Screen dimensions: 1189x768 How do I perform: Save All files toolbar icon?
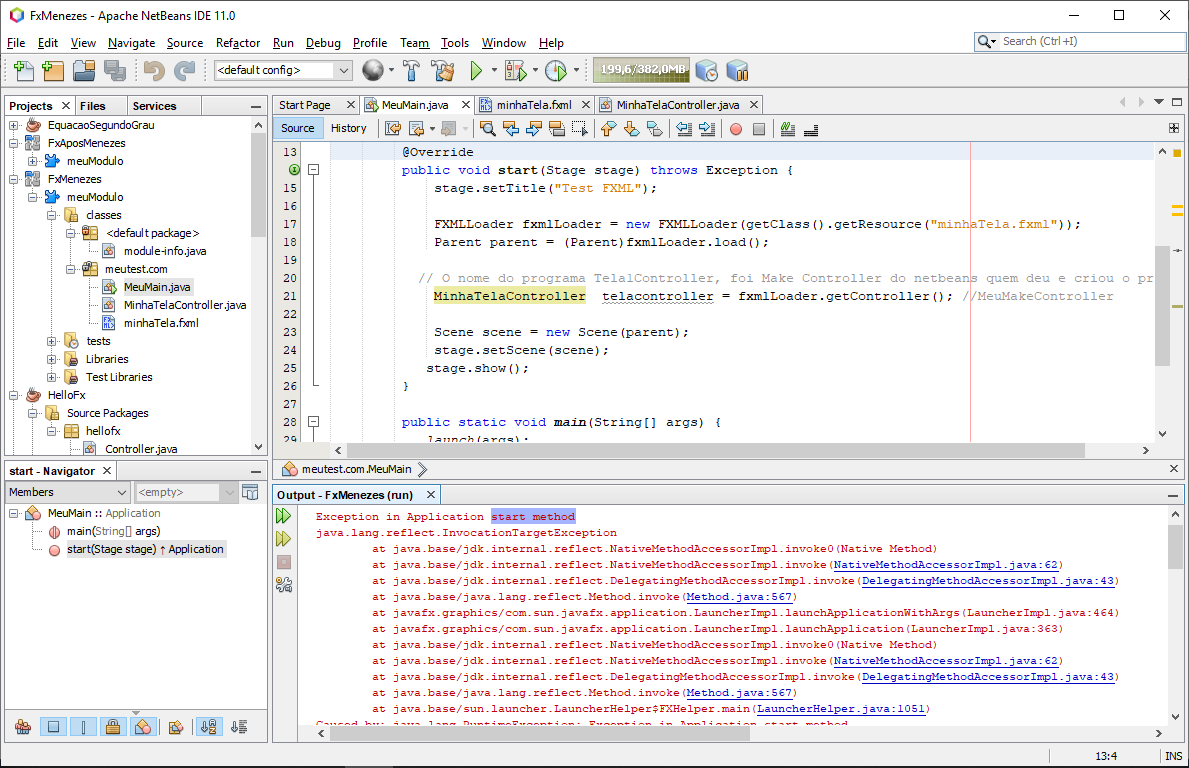tap(115, 71)
